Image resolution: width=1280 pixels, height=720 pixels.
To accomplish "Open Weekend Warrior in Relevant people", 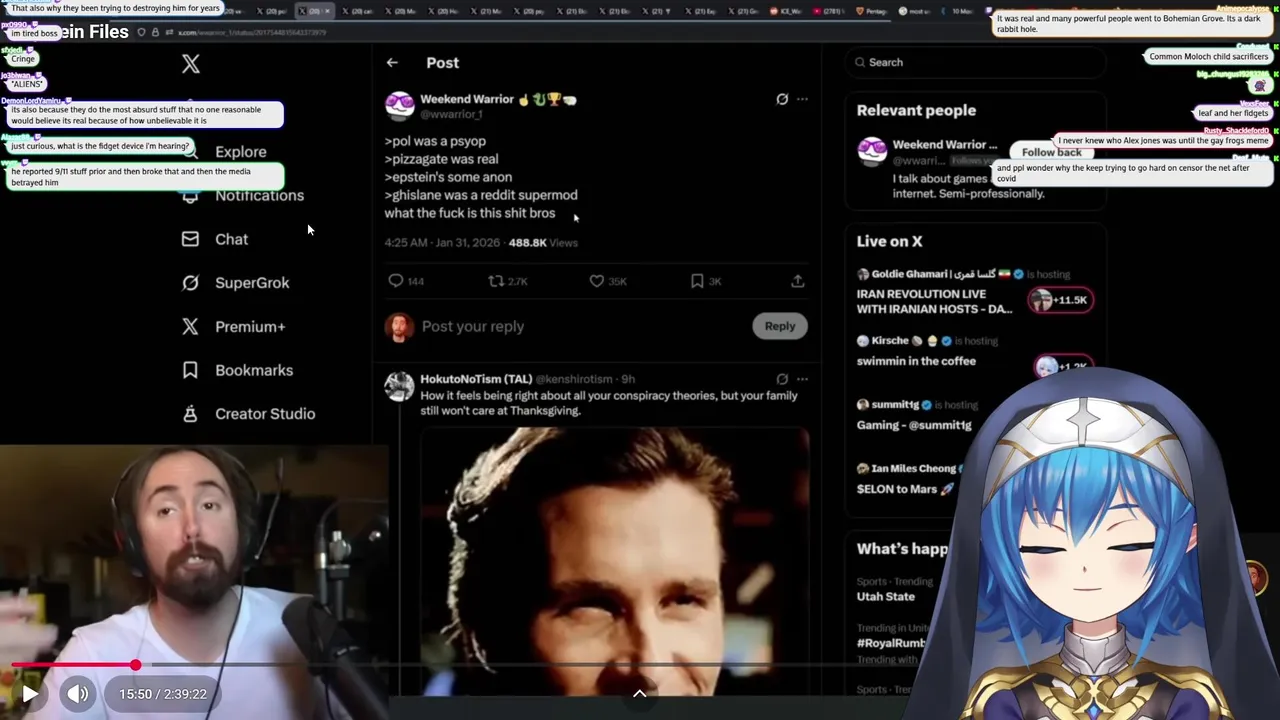I will coord(944,145).
